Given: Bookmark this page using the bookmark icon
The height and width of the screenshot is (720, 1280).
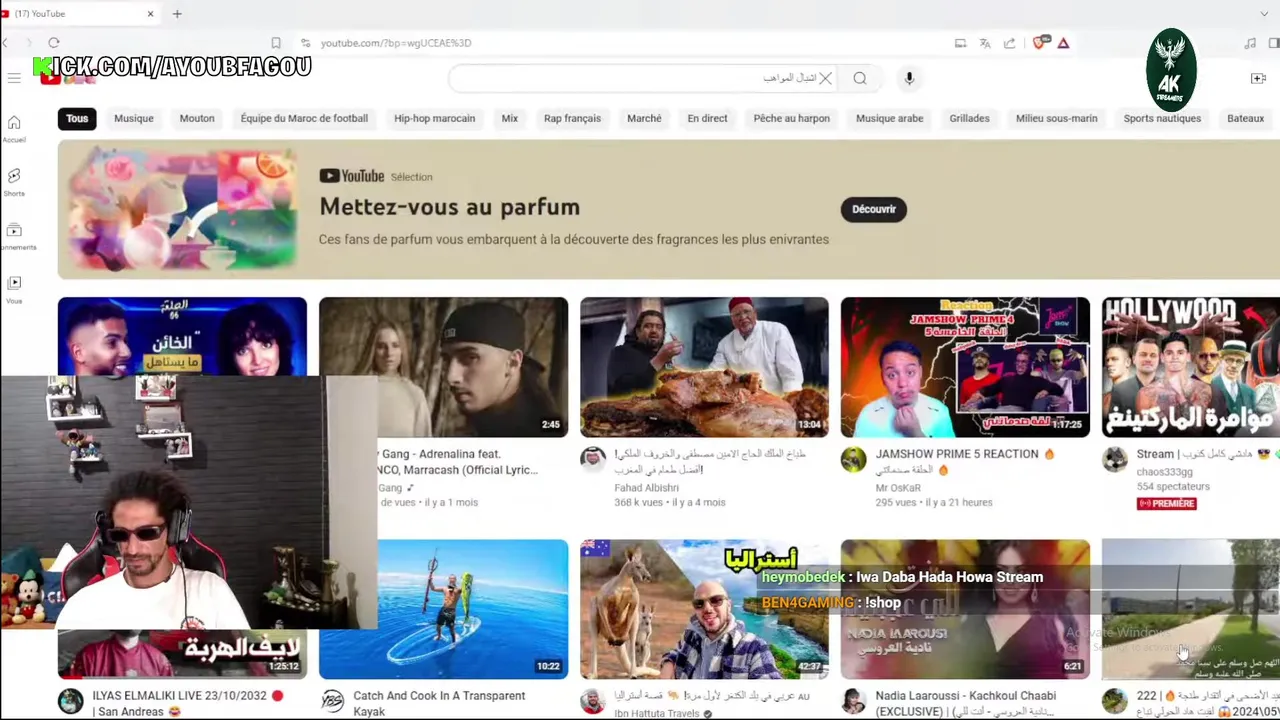Looking at the screenshot, I should [x=276, y=43].
